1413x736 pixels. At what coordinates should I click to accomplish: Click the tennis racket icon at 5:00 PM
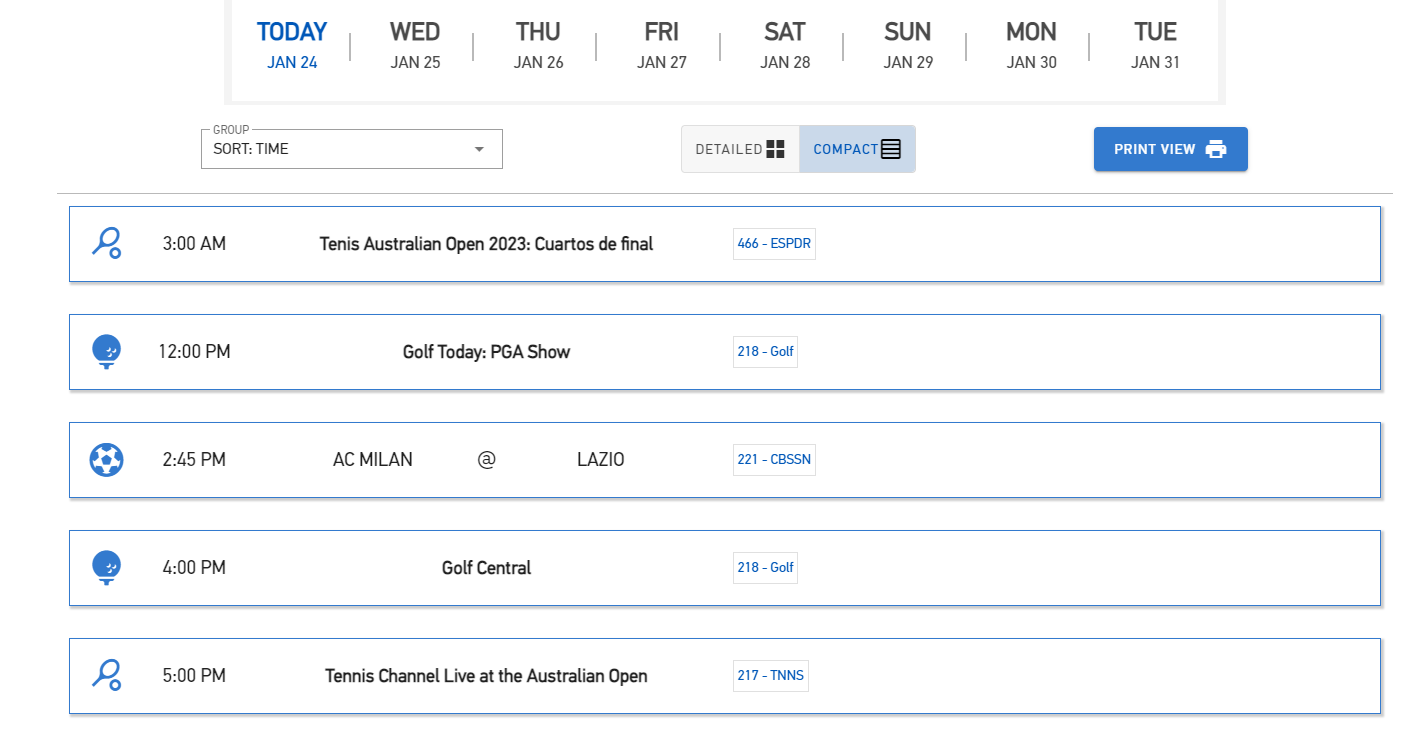(x=106, y=675)
